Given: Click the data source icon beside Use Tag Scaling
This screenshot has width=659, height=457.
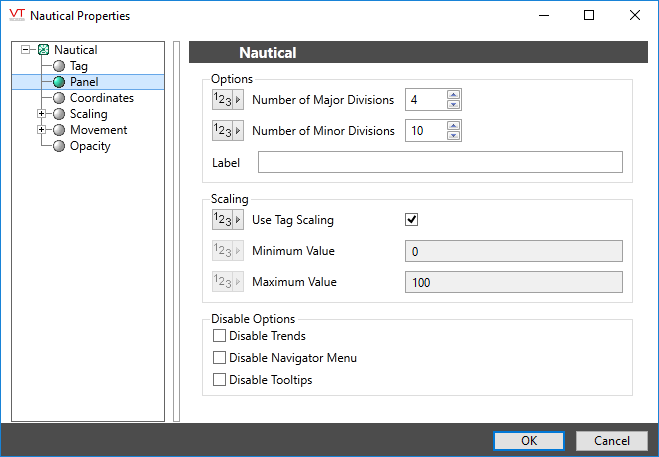Looking at the screenshot, I should 227,220.
